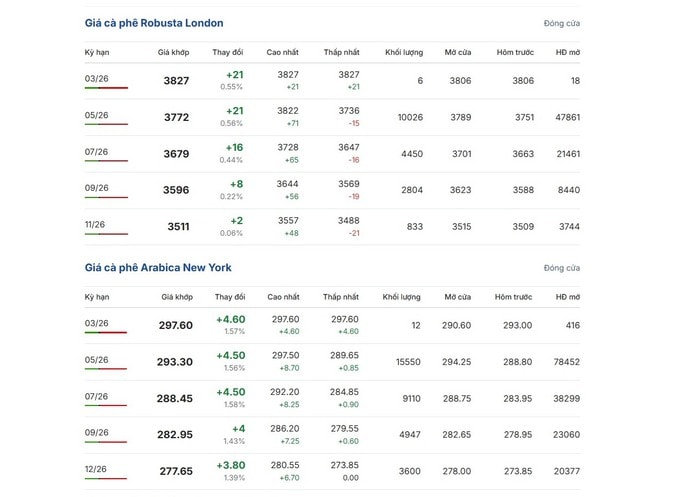Click the Arabica New York table title
Screen dimensions: 698x497
[158, 268]
